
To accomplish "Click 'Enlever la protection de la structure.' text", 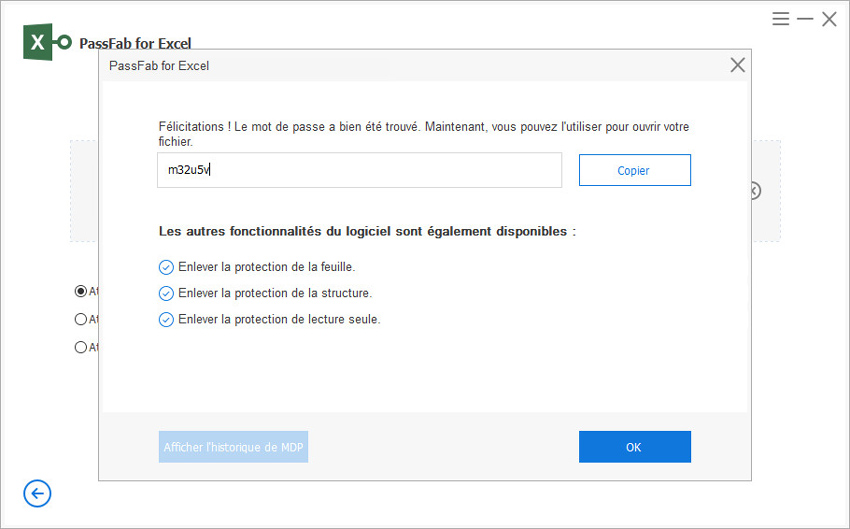I will click(275, 293).
